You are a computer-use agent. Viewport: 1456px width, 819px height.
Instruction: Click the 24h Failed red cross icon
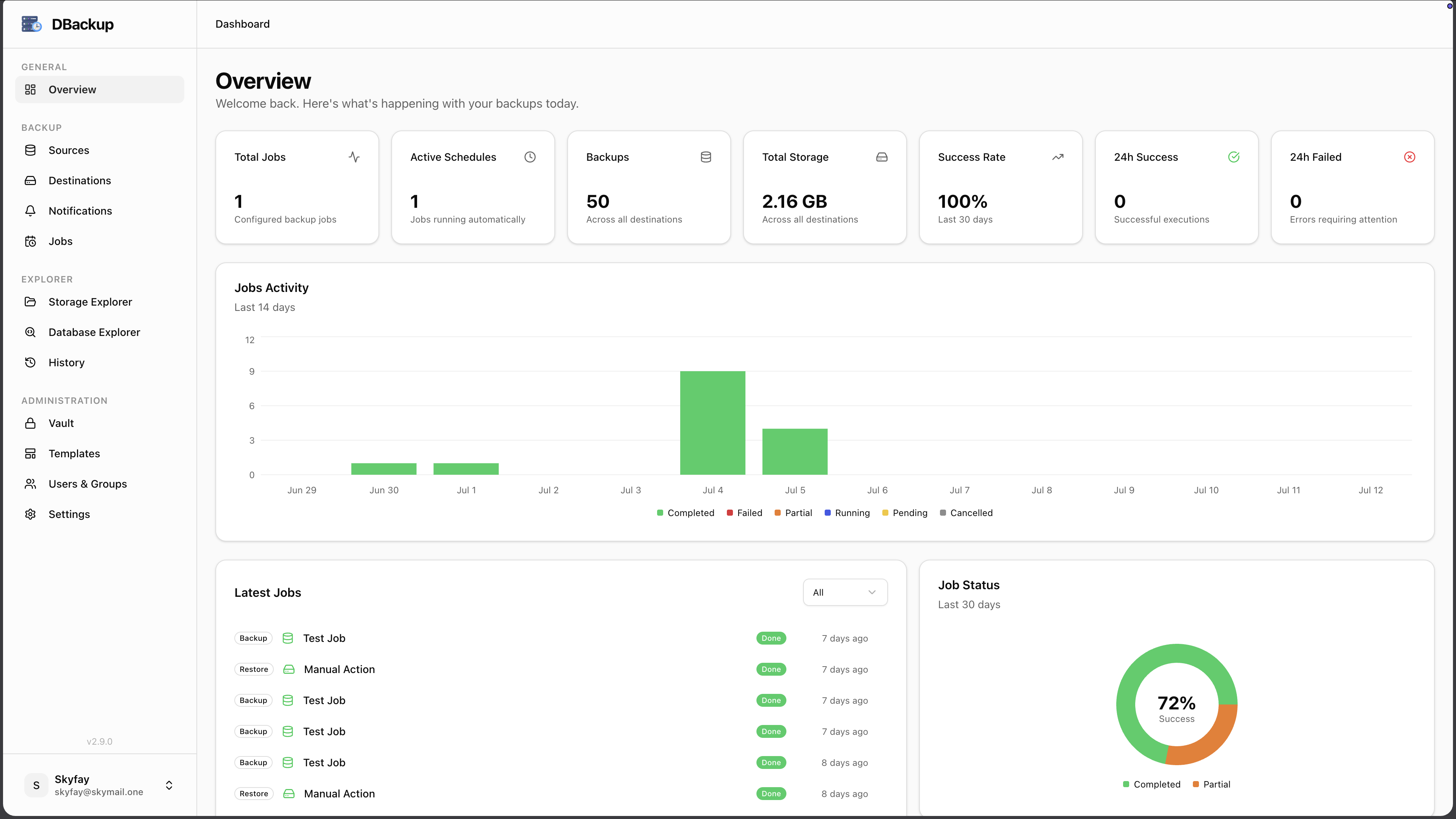point(1410,157)
